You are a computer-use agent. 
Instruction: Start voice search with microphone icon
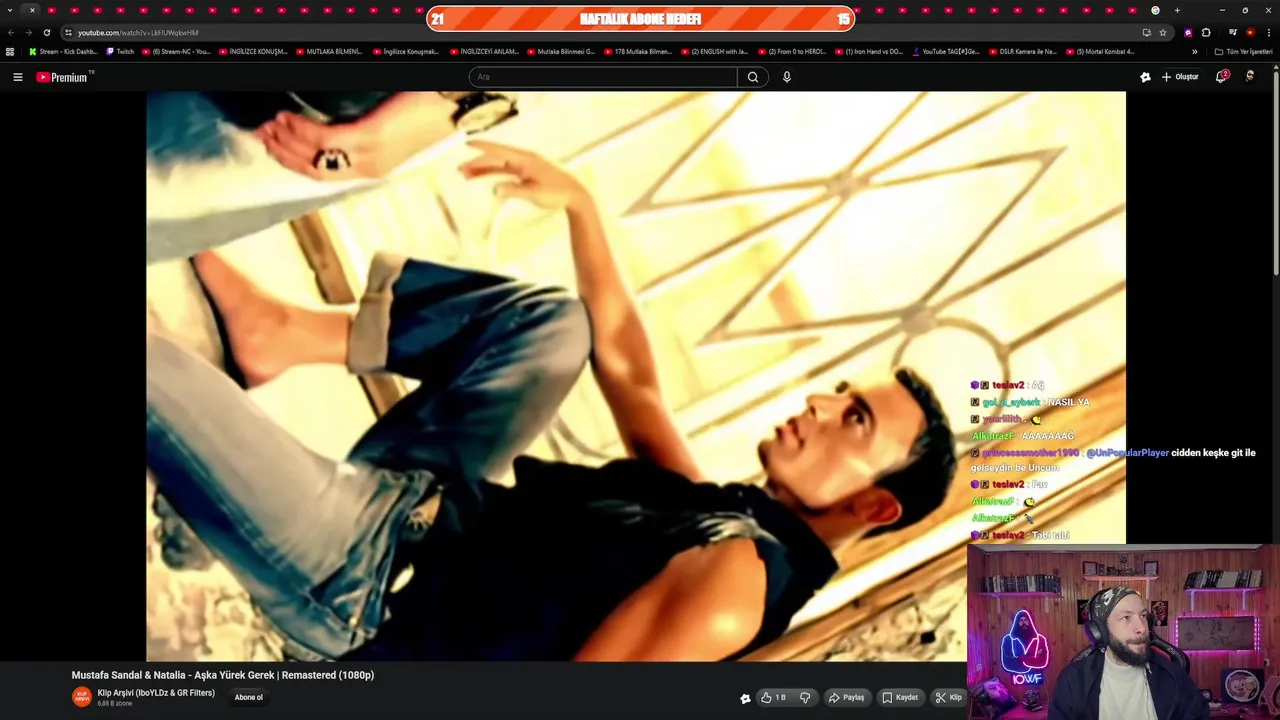point(787,77)
